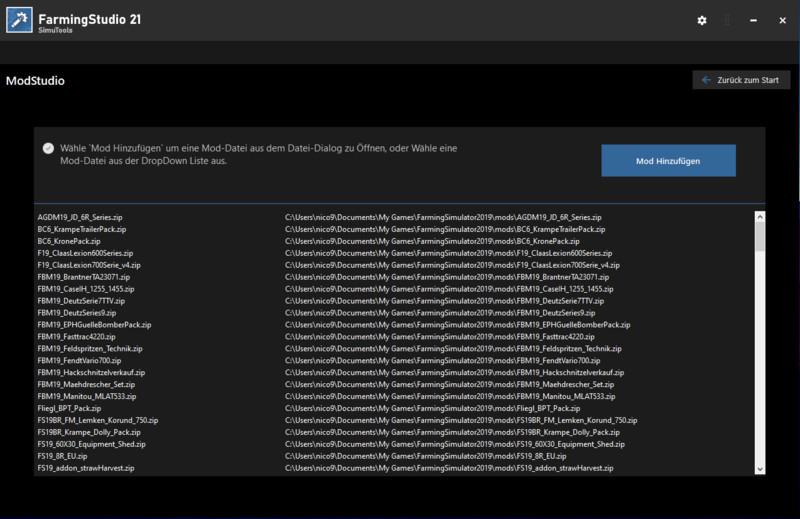Click the Fliegl_BPT_Pack.zip row
The width and height of the screenshot is (800, 519).
tap(69, 408)
